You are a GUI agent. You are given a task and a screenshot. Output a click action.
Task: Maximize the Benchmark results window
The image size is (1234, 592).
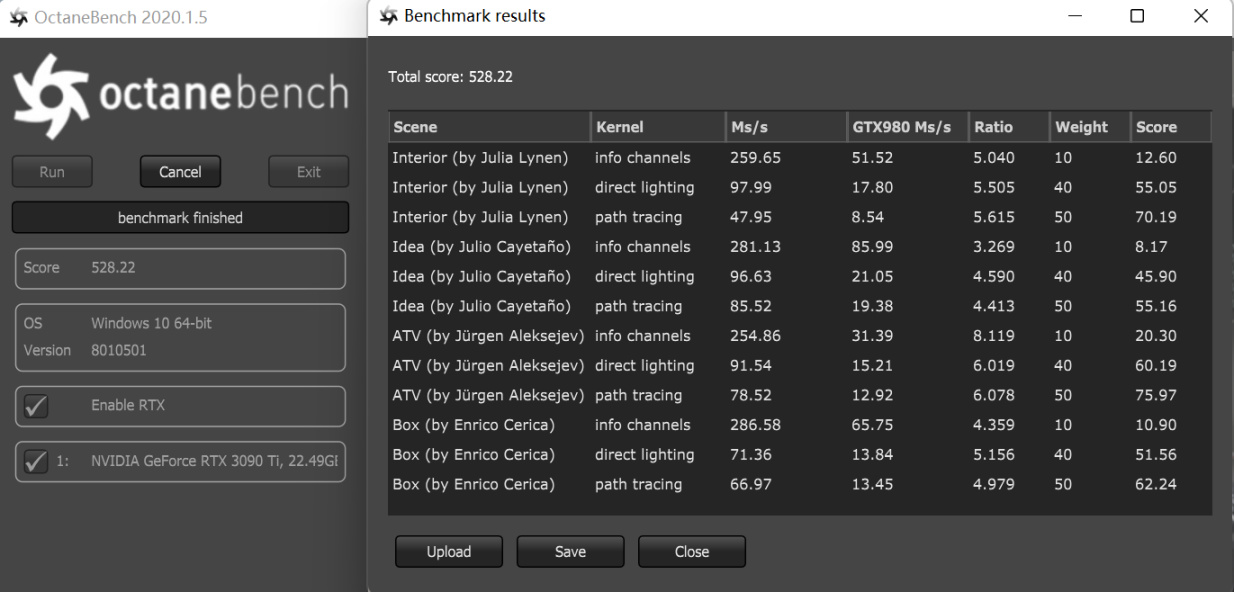1137,17
